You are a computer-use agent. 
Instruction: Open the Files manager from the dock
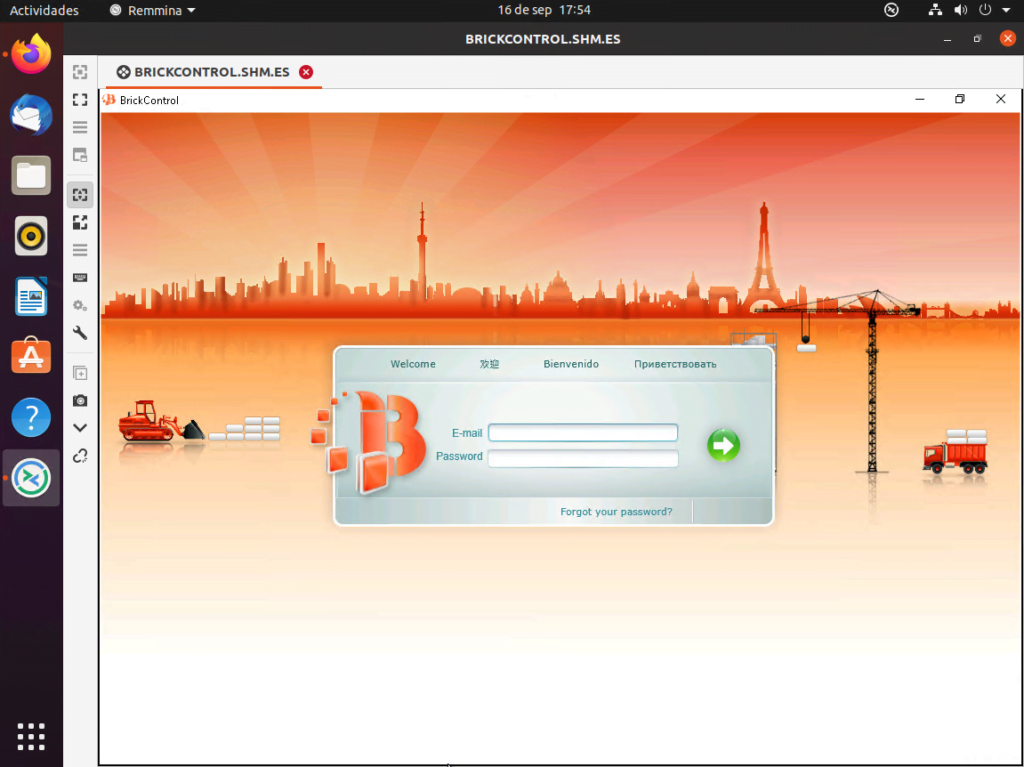pyautogui.click(x=31, y=175)
